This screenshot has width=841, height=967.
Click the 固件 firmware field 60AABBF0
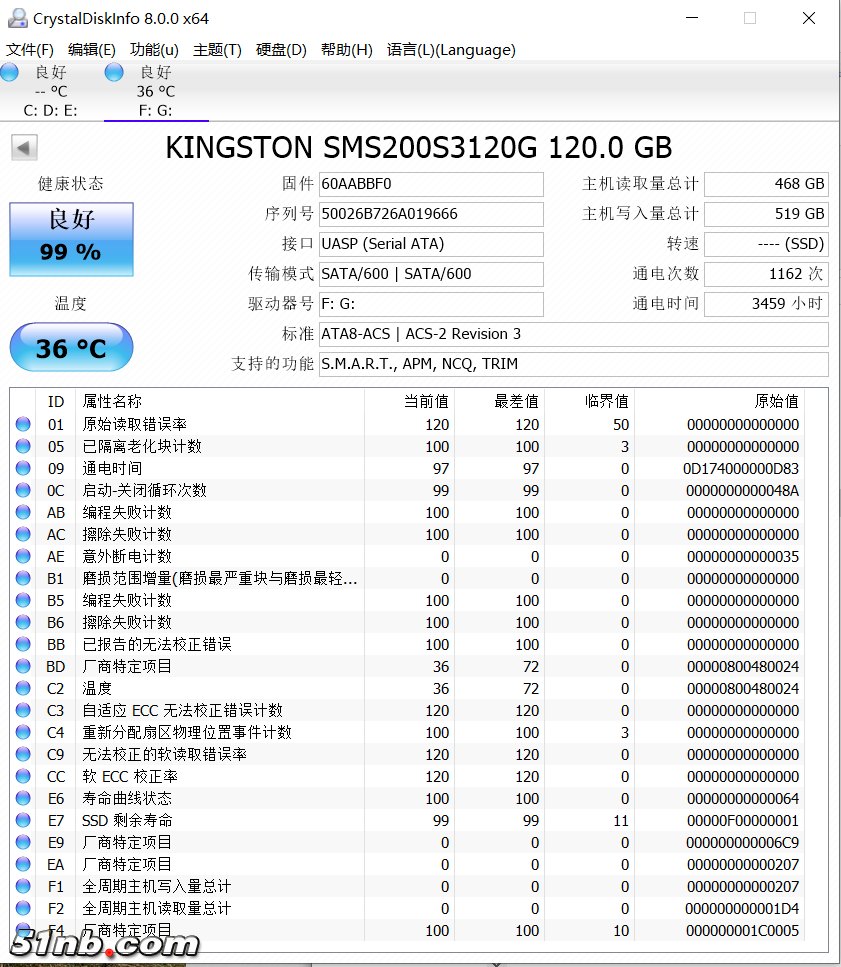[x=430, y=184]
